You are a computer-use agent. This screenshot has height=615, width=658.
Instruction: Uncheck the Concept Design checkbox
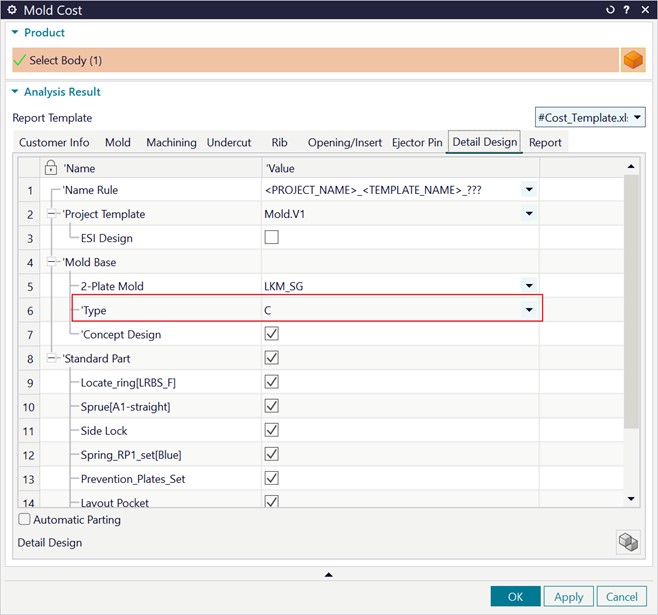tap(272, 334)
